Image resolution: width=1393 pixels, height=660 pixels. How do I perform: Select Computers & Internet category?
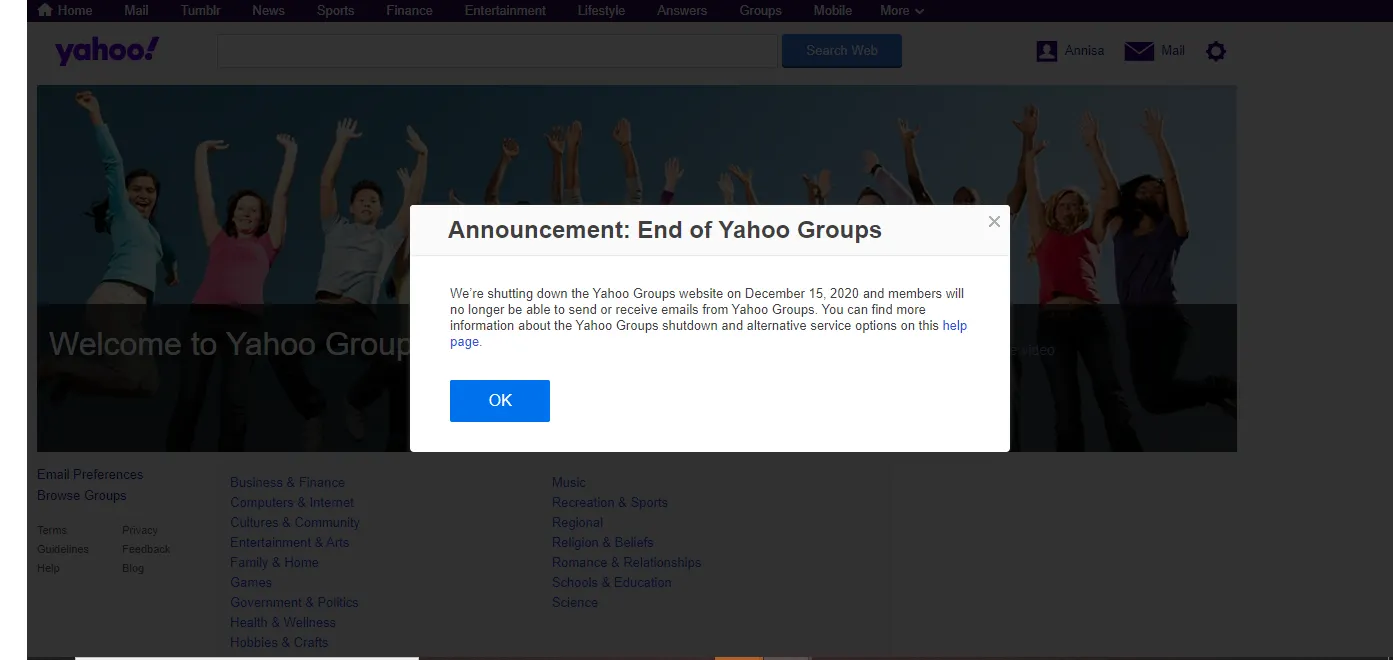292,502
